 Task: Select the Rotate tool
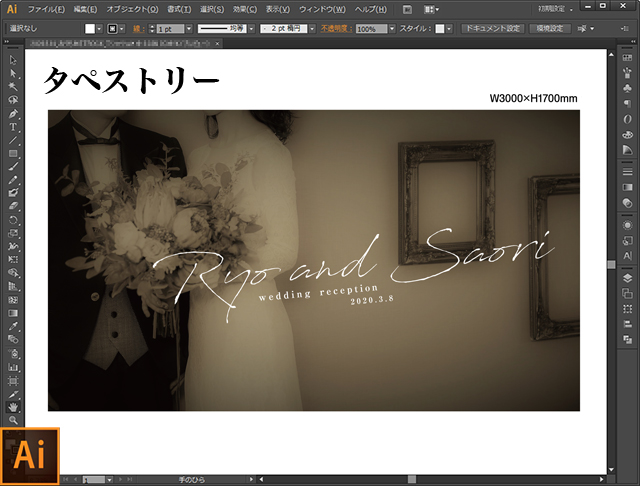(x=13, y=220)
